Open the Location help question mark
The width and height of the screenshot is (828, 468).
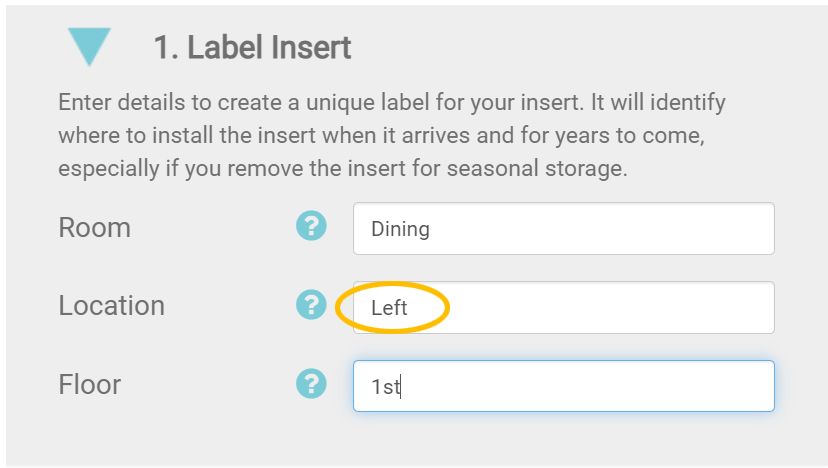pos(311,305)
